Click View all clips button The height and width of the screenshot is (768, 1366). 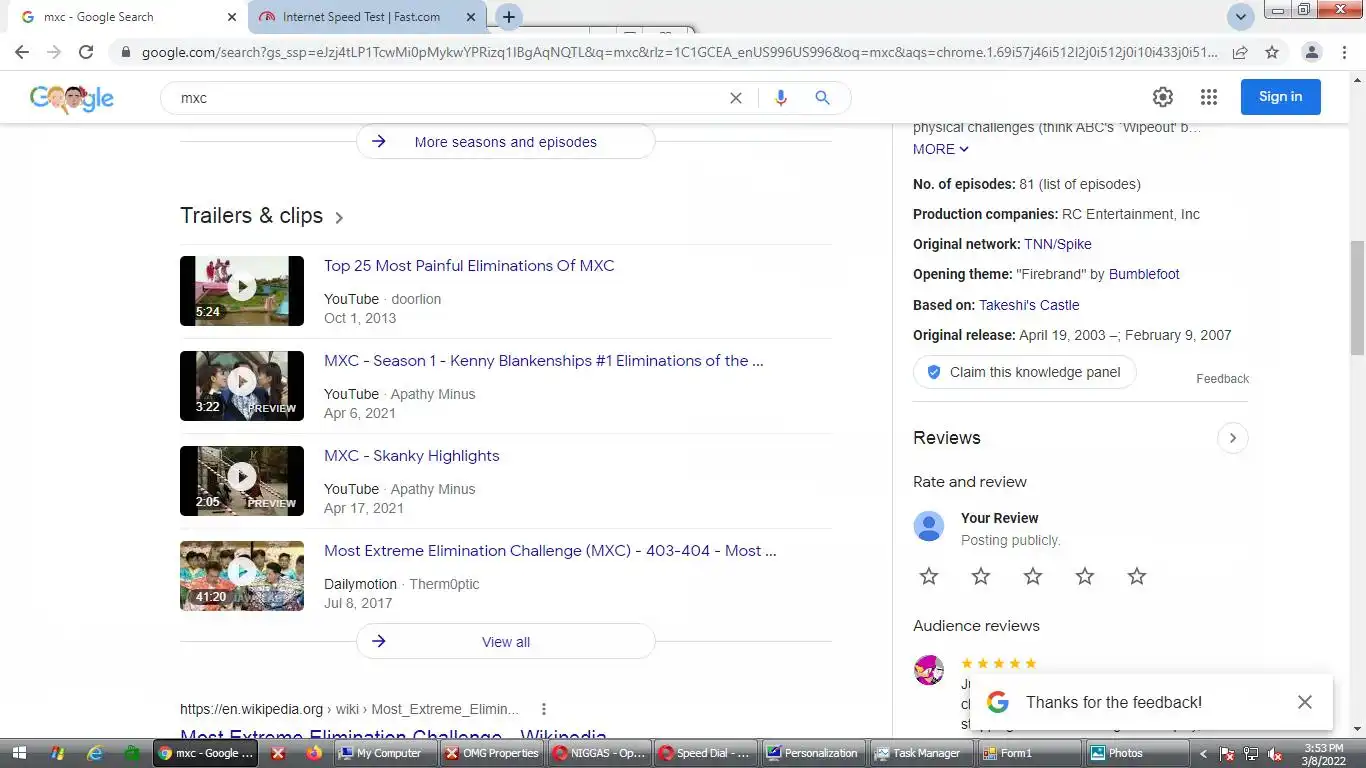[x=506, y=642]
